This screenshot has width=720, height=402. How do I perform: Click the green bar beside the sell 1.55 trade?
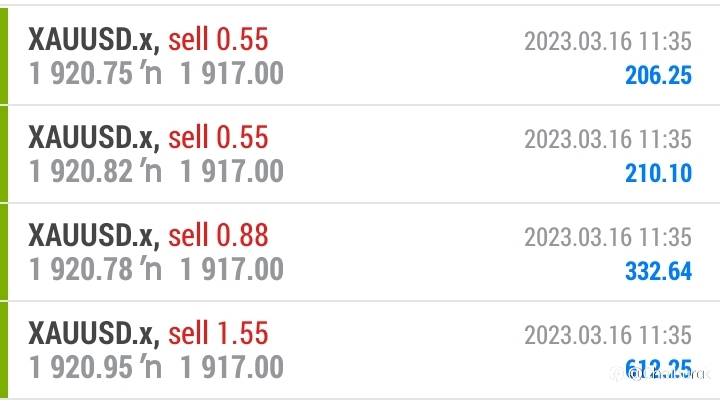click(4, 350)
